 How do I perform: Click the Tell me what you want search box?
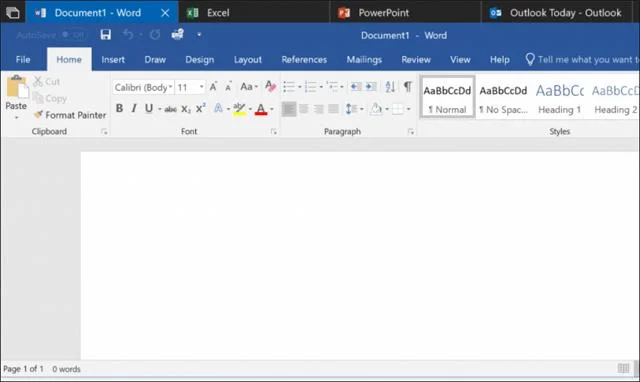[582, 60]
